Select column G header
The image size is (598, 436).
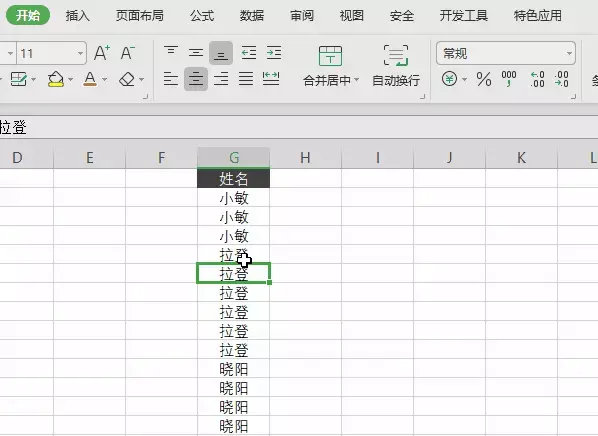(233, 157)
